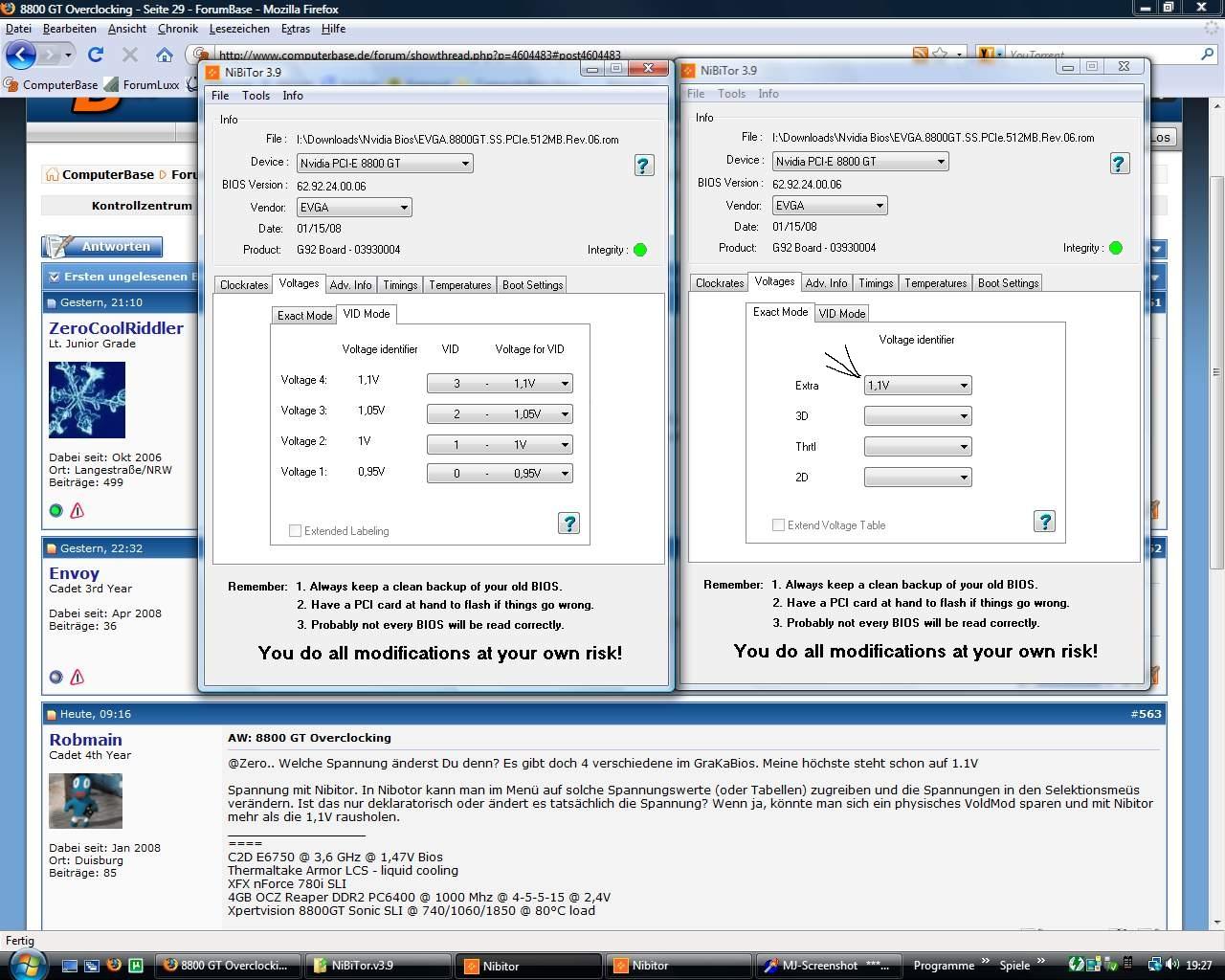The height and width of the screenshot is (980, 1225).
Task: Open Device dropdown in left NiBiTor
Action: [x=385, y=164]
